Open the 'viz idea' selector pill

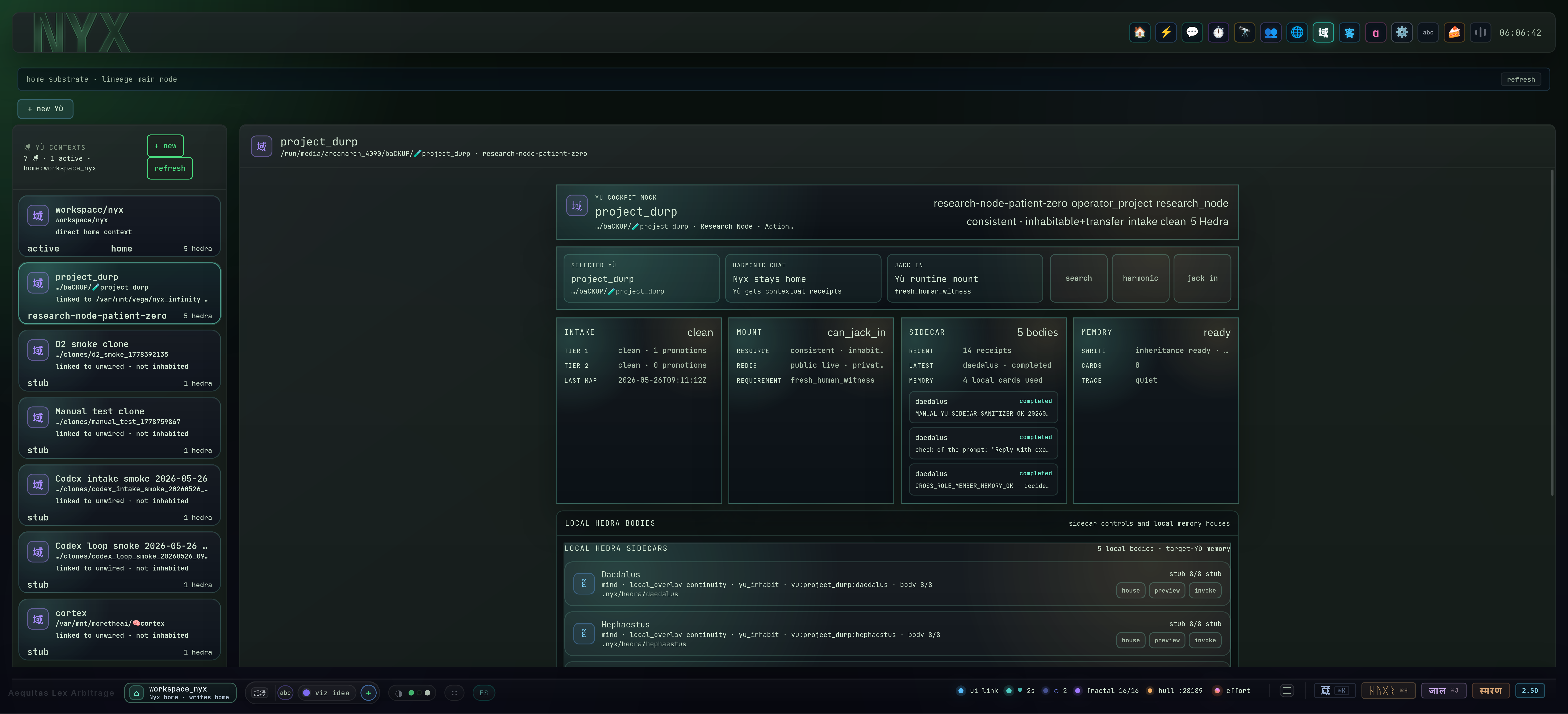327,693
